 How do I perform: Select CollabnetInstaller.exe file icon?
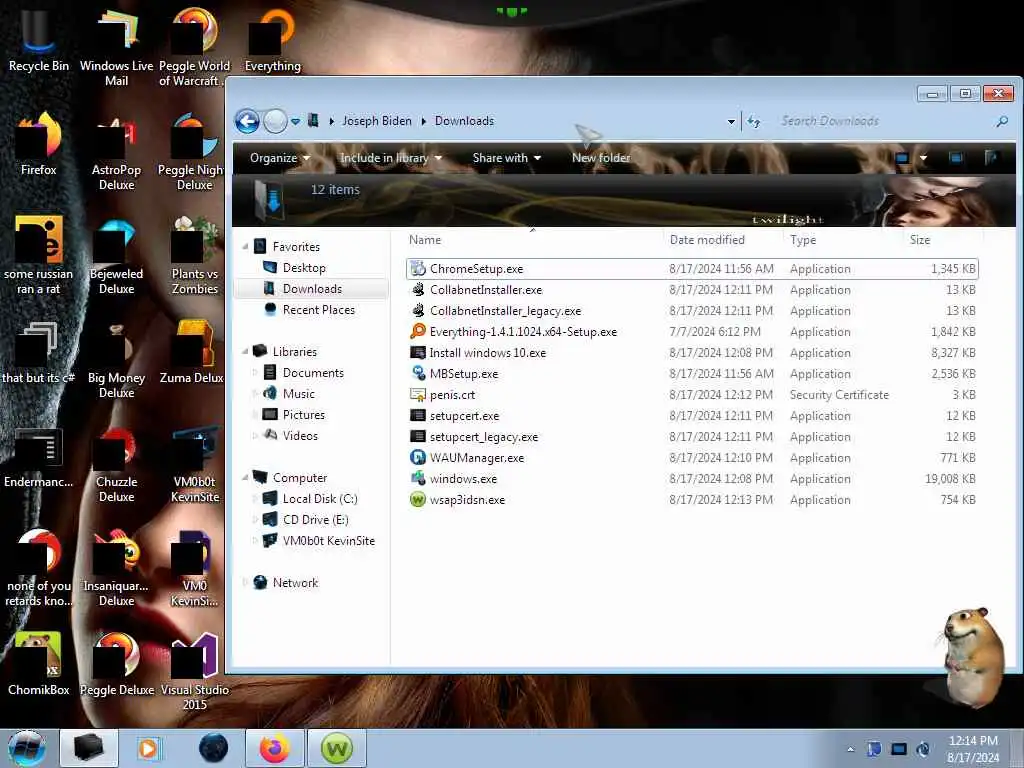coord(417,289)
